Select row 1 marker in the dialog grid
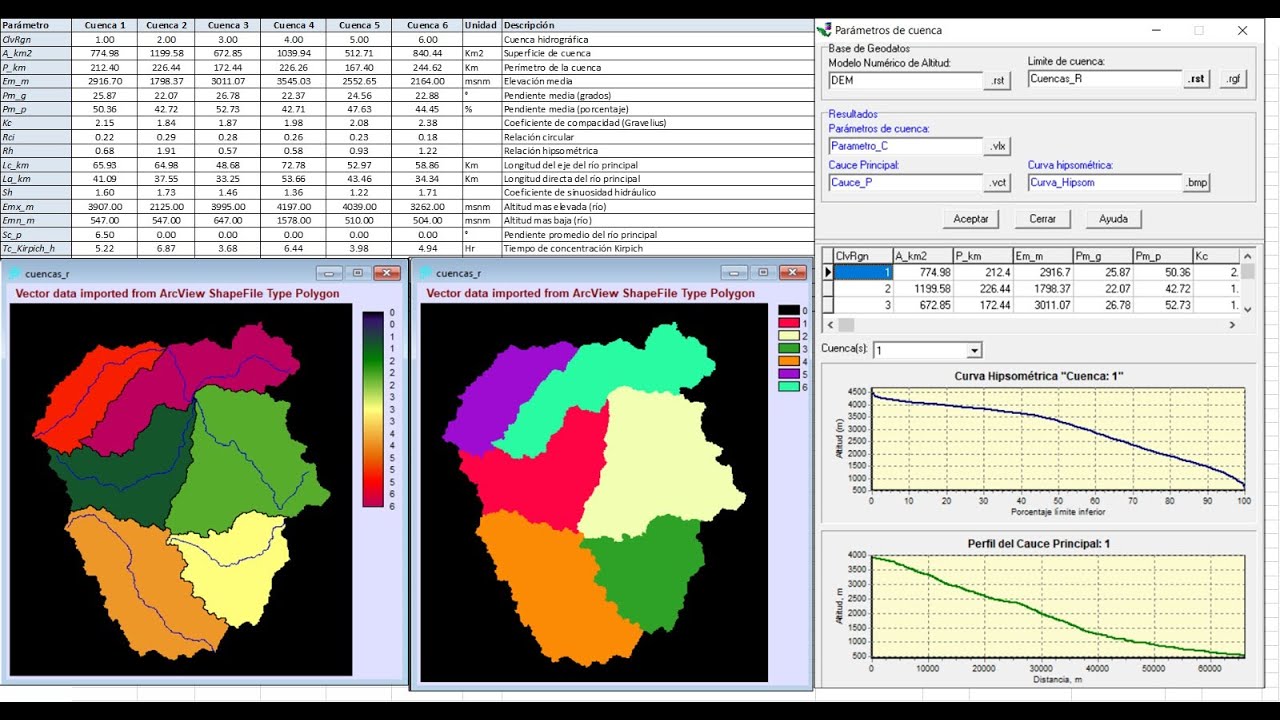This screenshot has width=1280, height=720. pos(827,271)
